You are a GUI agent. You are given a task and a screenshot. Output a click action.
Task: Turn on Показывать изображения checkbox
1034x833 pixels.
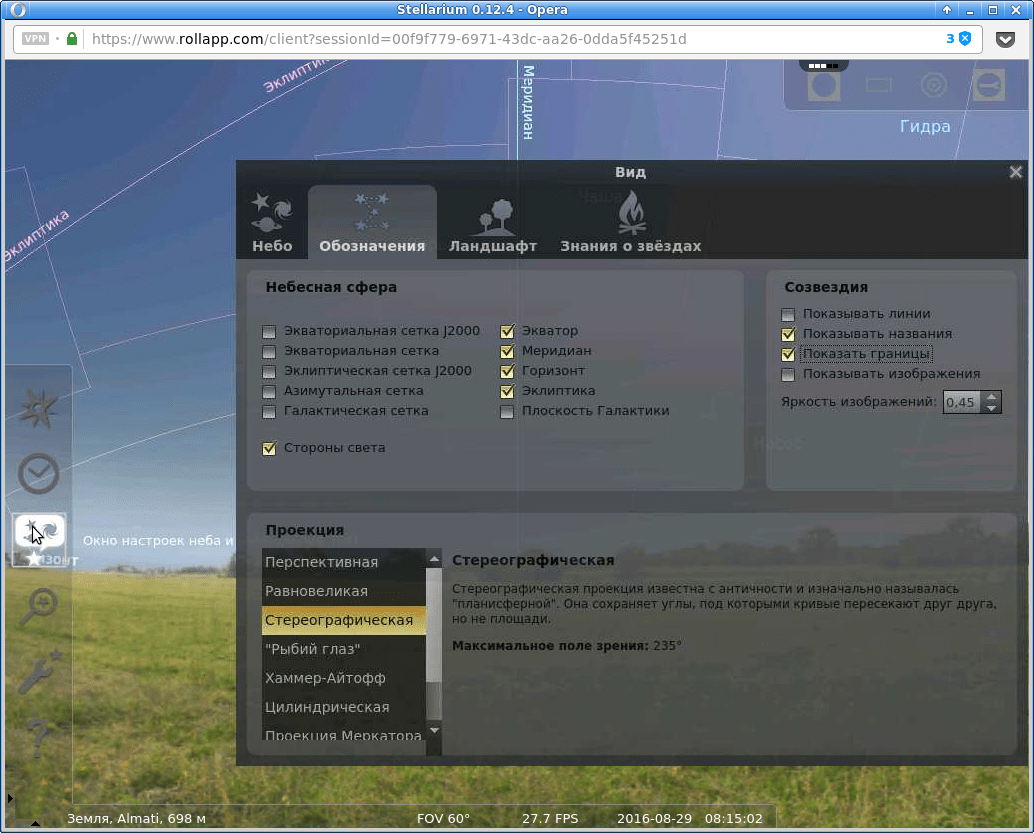tap(788, 375)
